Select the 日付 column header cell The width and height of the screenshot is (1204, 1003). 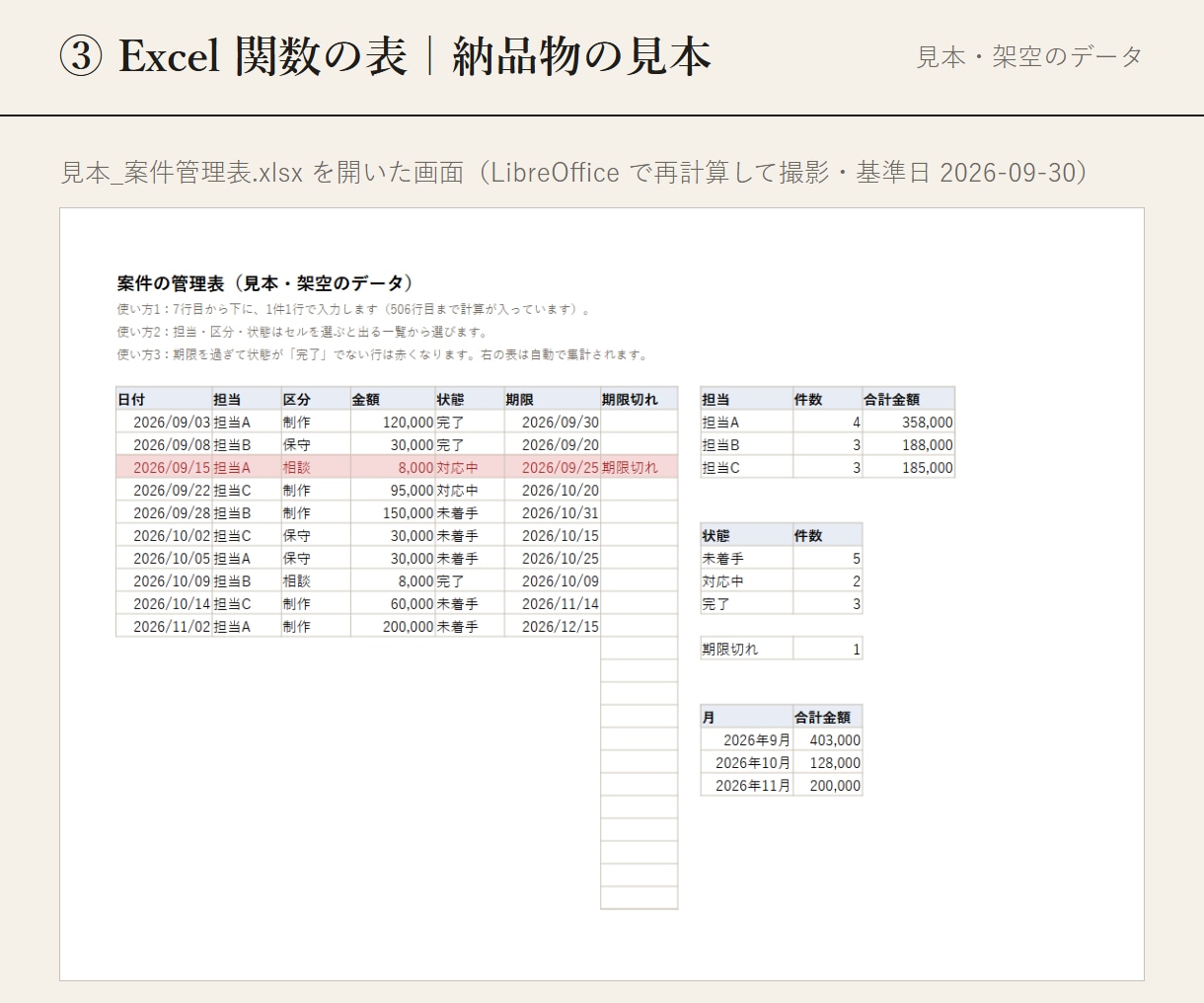point(164,399)
